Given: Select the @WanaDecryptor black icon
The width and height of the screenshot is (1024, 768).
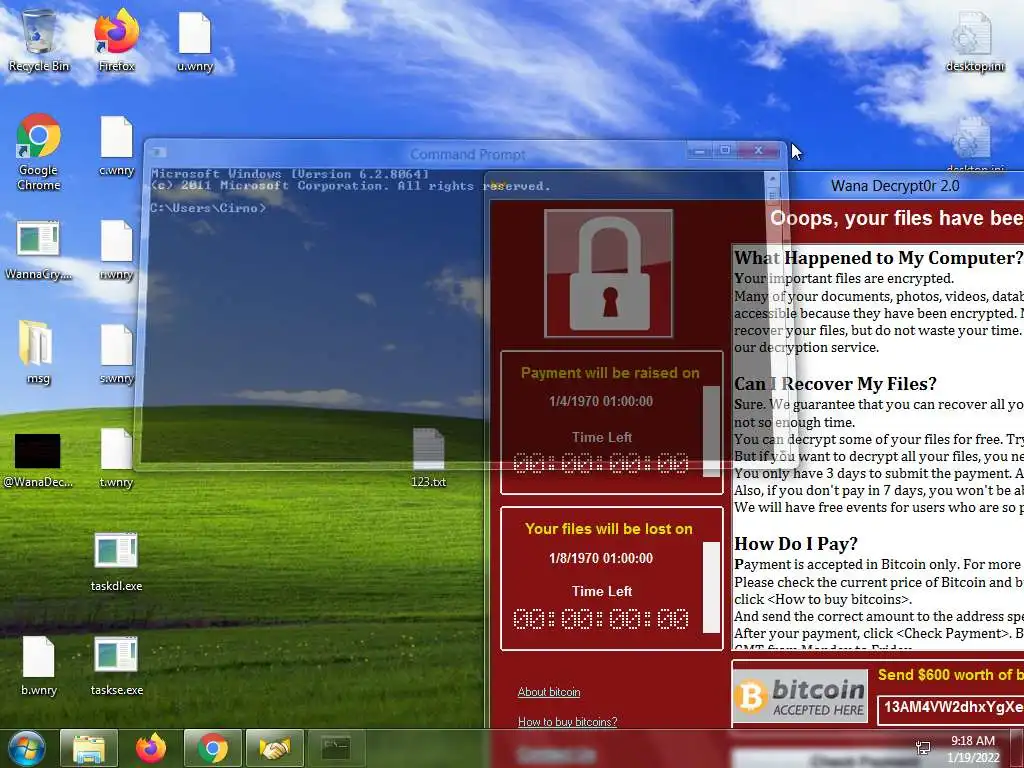Looking at the screenshot, I should click(x=38, y=460).
